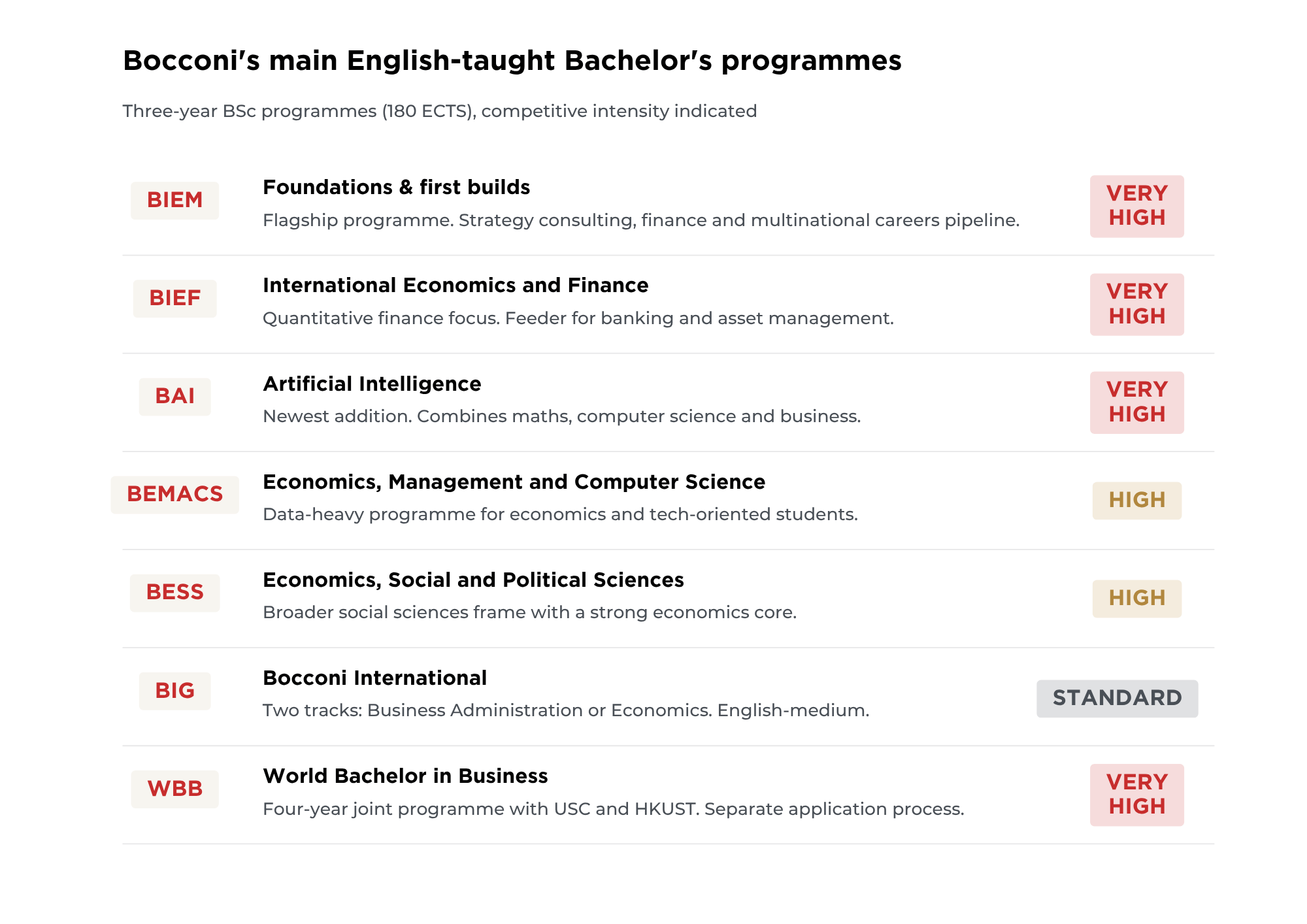This screenshot has width=1307, height=924.
Task: Select the BIEF programme badge
Action: tap(174, 298)
